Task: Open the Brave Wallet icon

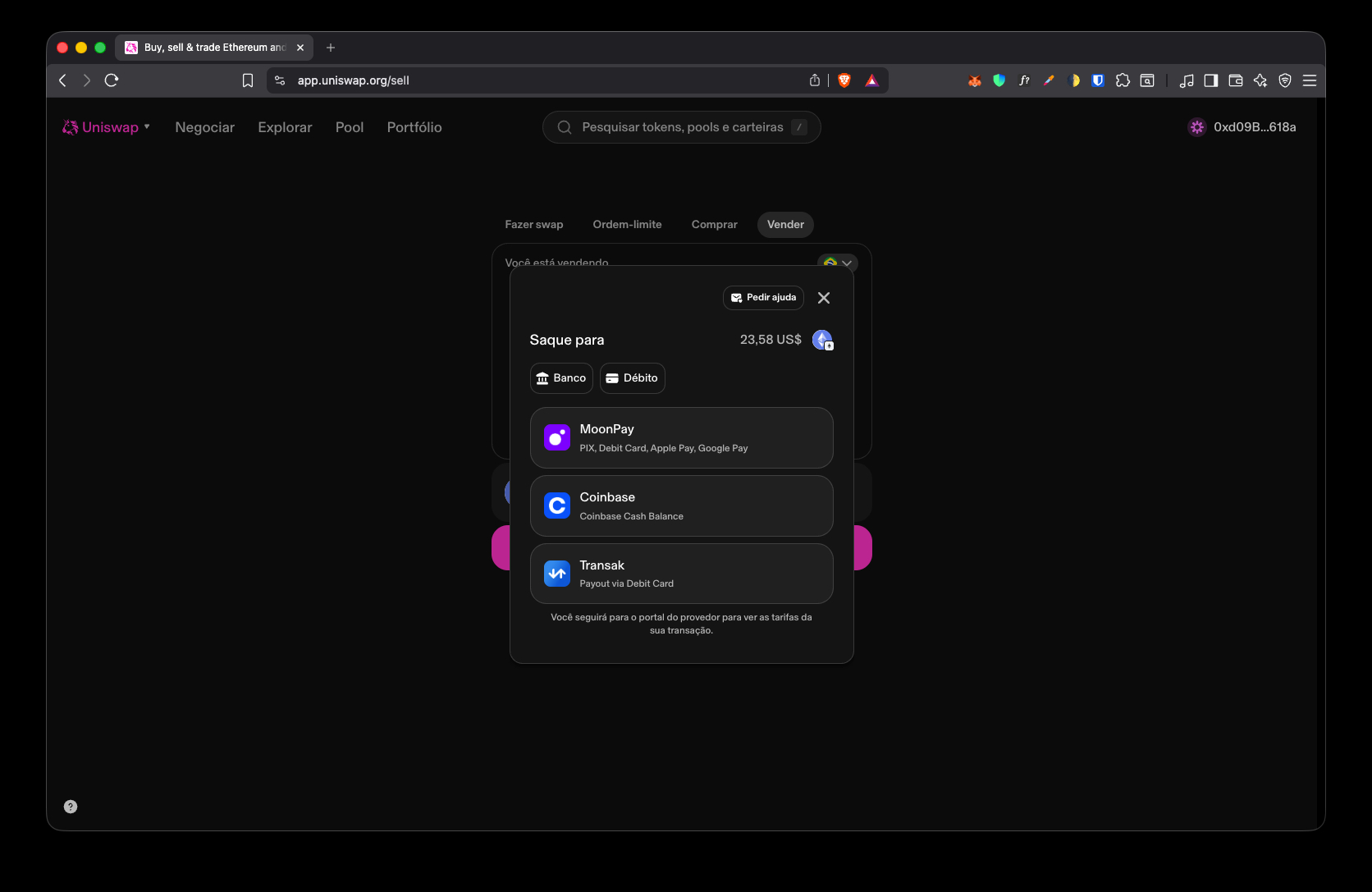Action: tap(1236, 80)
